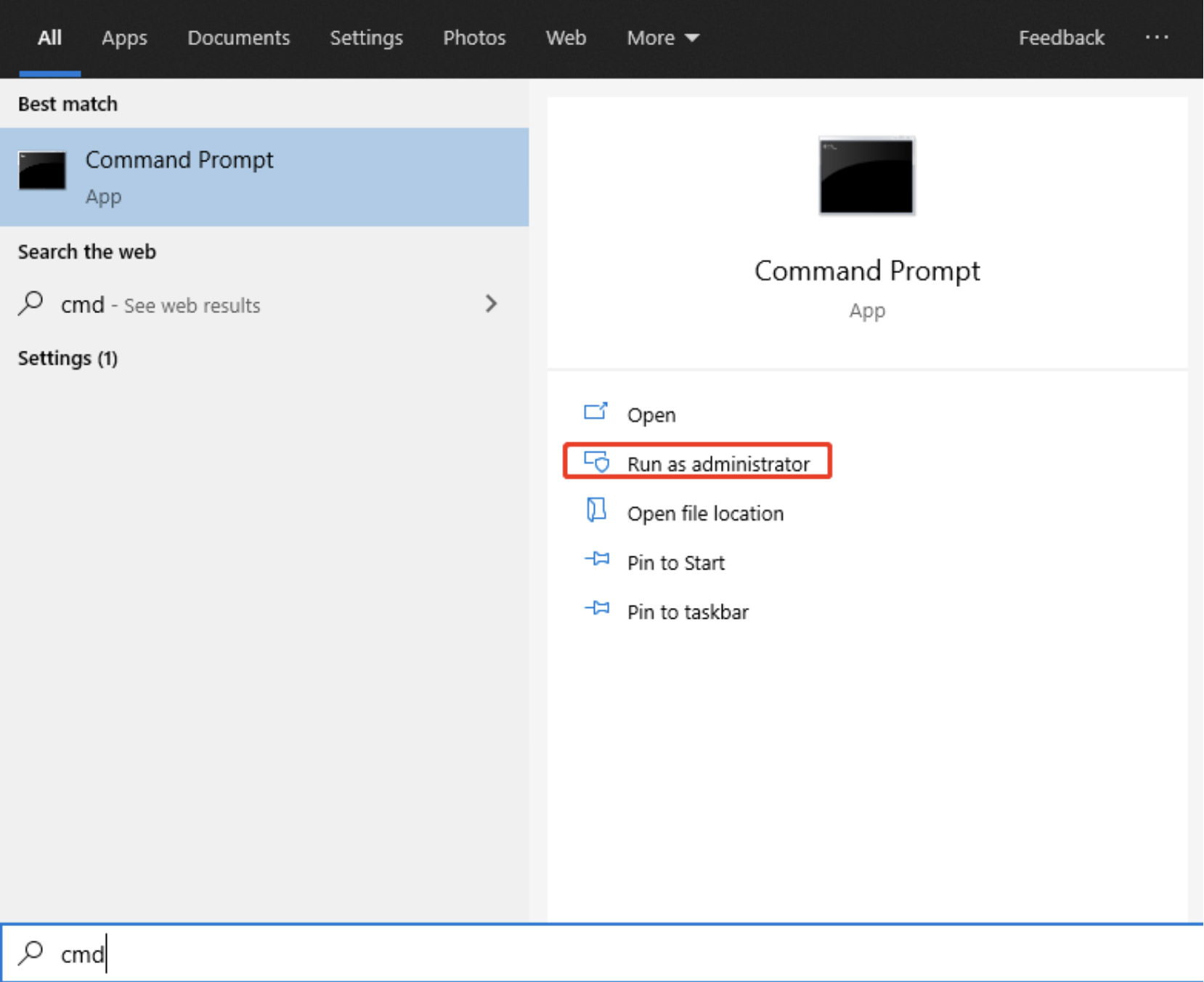This screenshot has width=1204, height=982.
Task: Switch to the Apps tab
Action: click(x=123, y=38)
